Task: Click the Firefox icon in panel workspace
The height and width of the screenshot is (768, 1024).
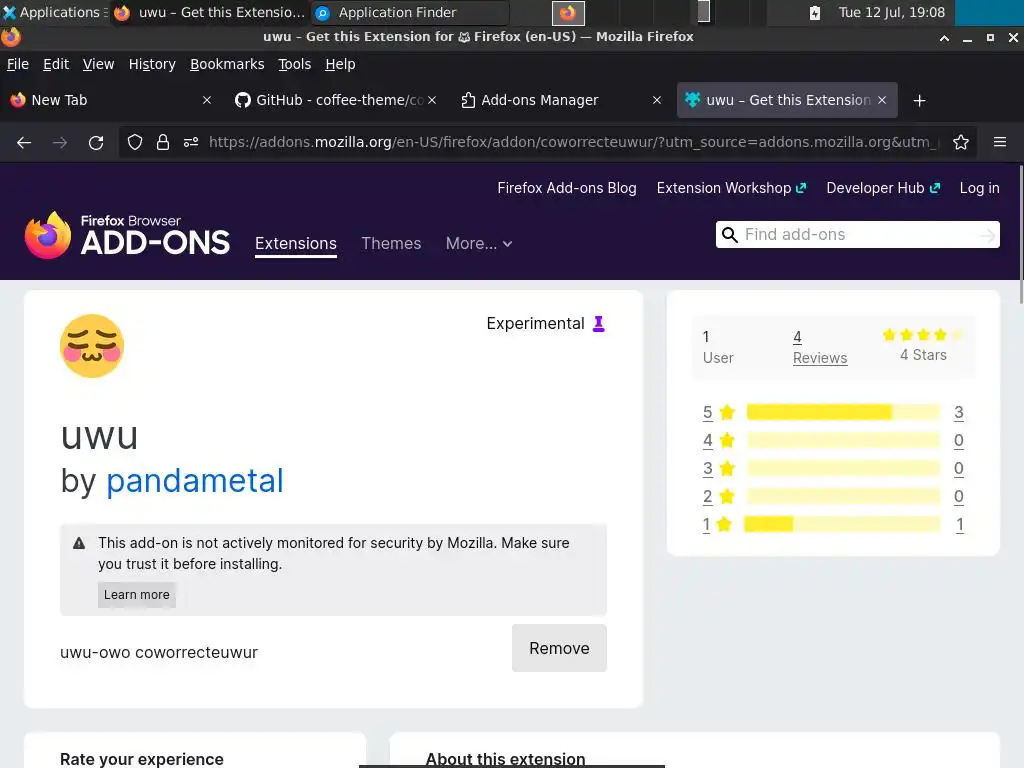Action: tap(568, 12)
